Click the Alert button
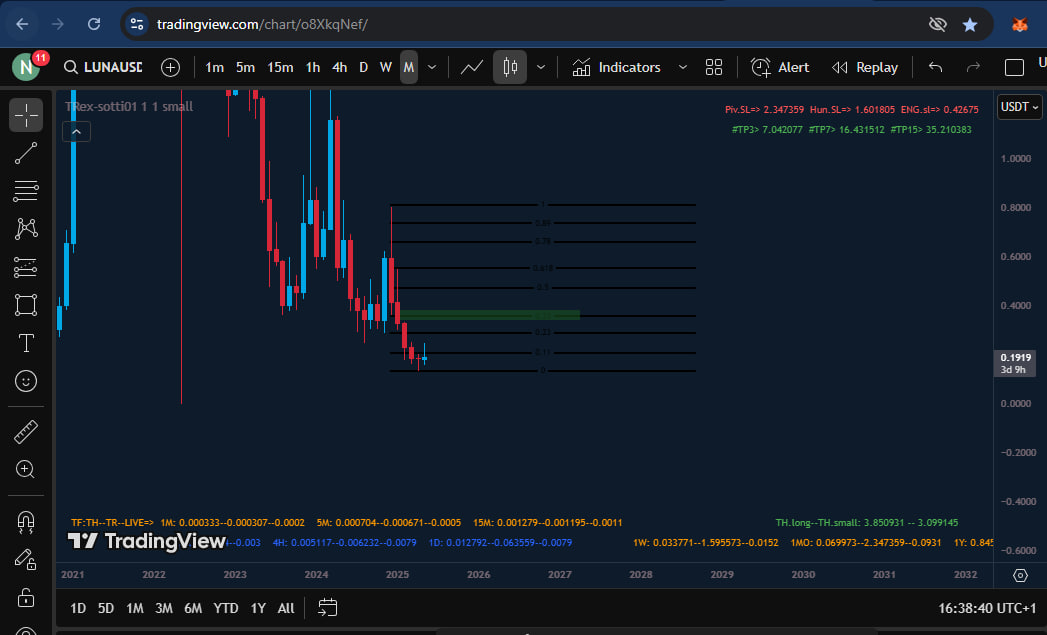1047x635 pixels. coord(780,67)
